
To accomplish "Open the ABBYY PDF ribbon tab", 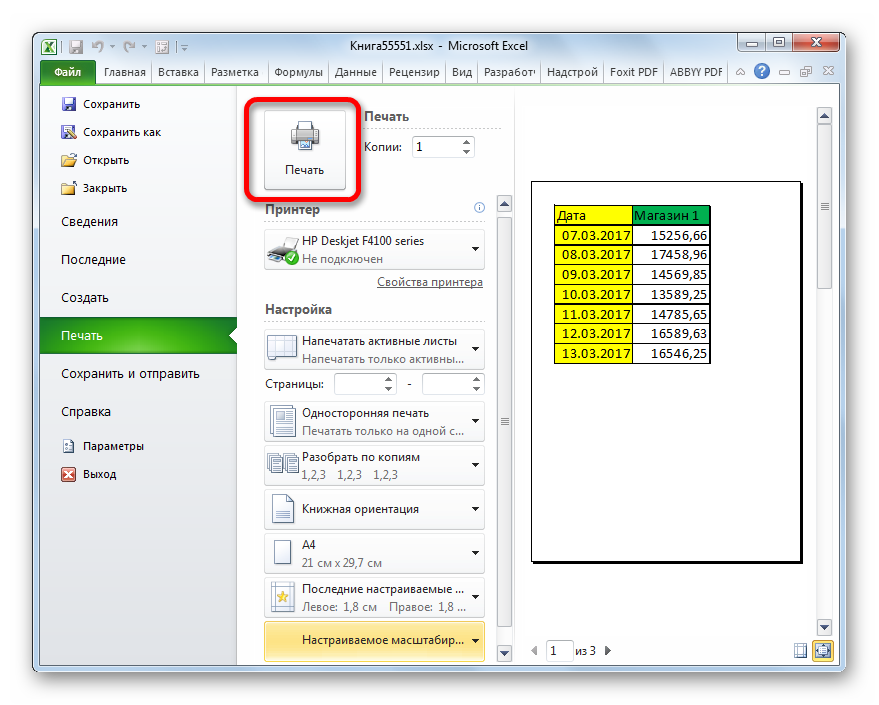I will click(x=696, y=72).
